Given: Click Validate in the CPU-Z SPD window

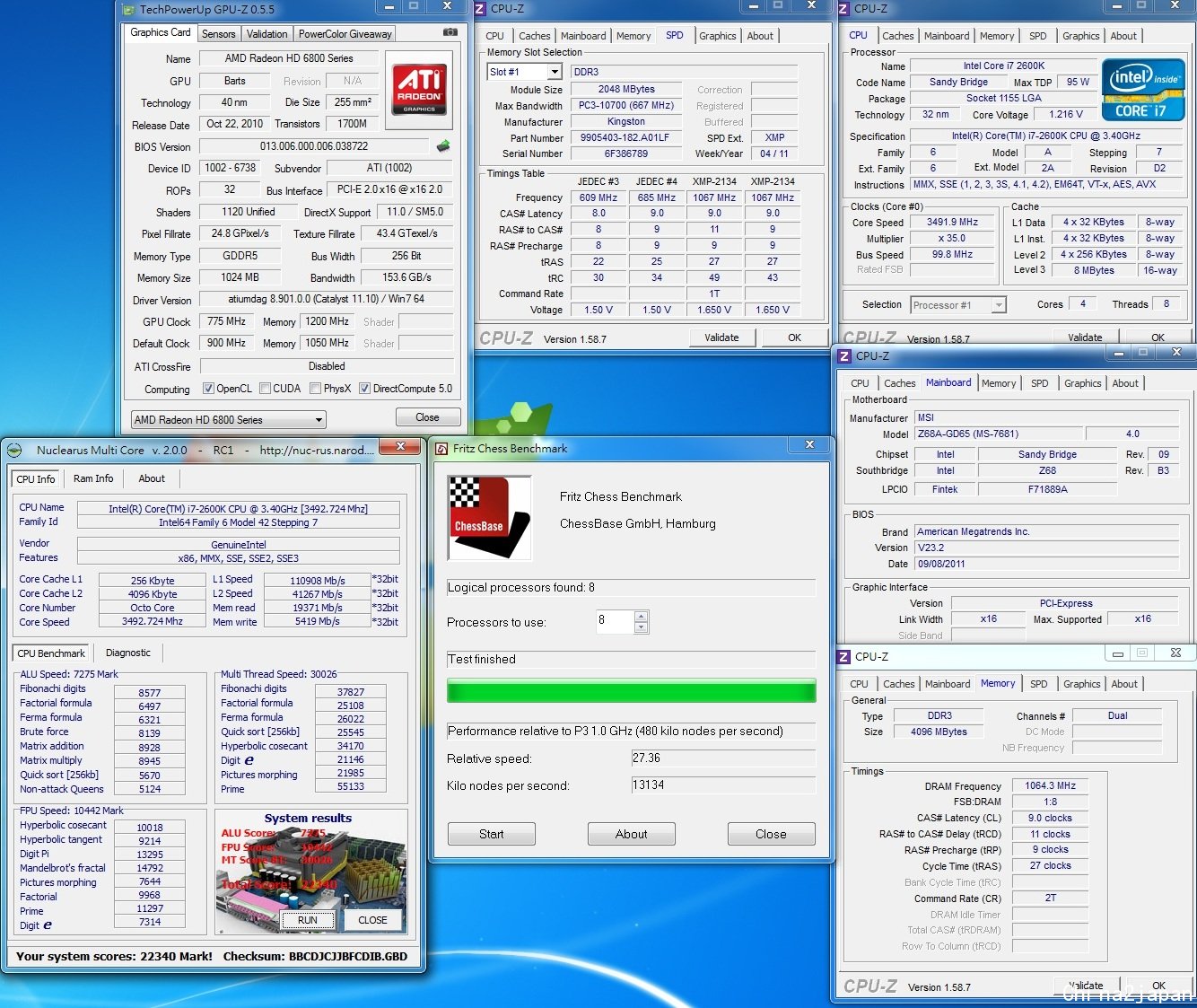Looking at the screenshot, I should point(721,337).
